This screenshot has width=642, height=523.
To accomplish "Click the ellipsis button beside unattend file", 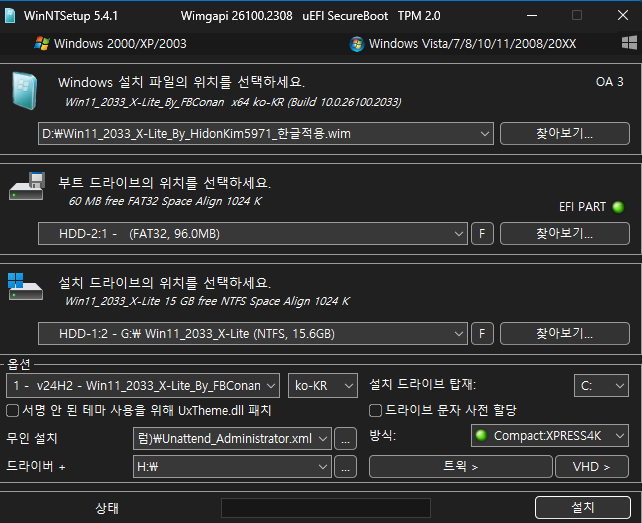I will 346,439.
